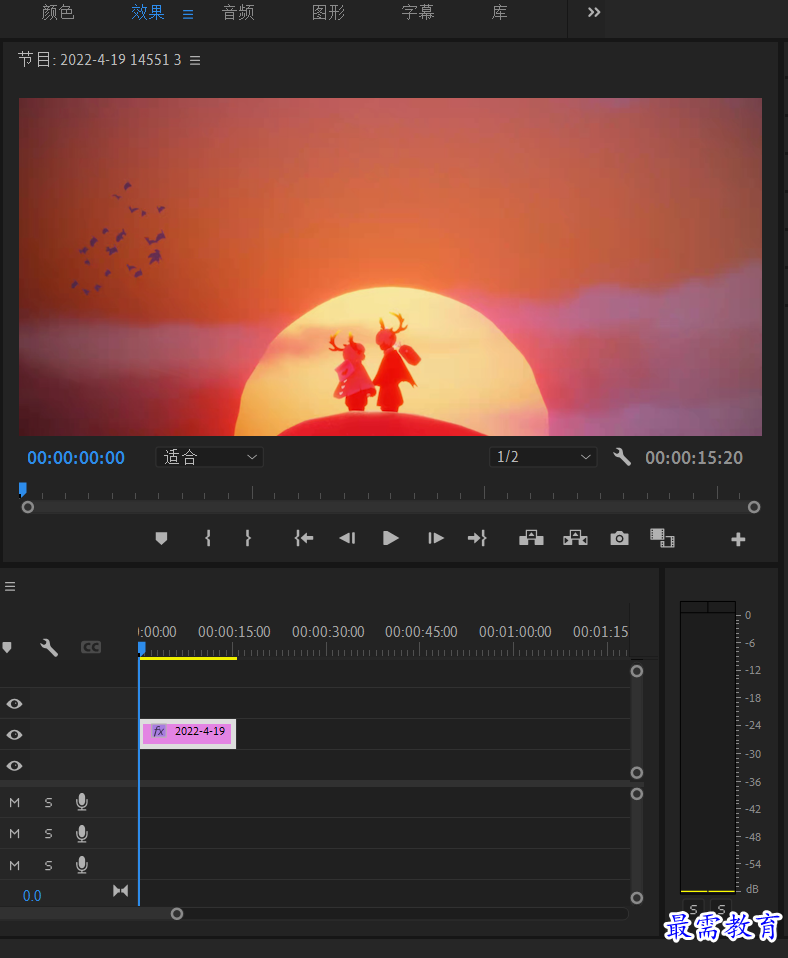The height and width of the screenshot is (958, 788).
Task: Open the 图形 workspace tab
Action: (329, 12)
